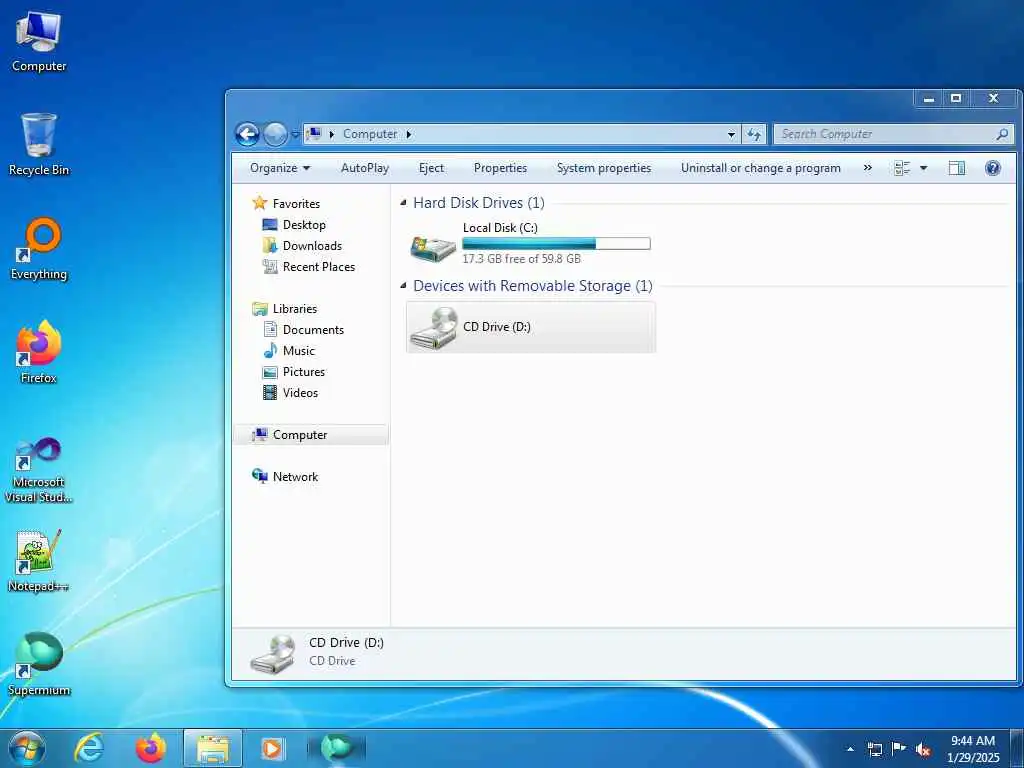Open the Help icon
The image size is (1024, 768).
coord(993,168)
